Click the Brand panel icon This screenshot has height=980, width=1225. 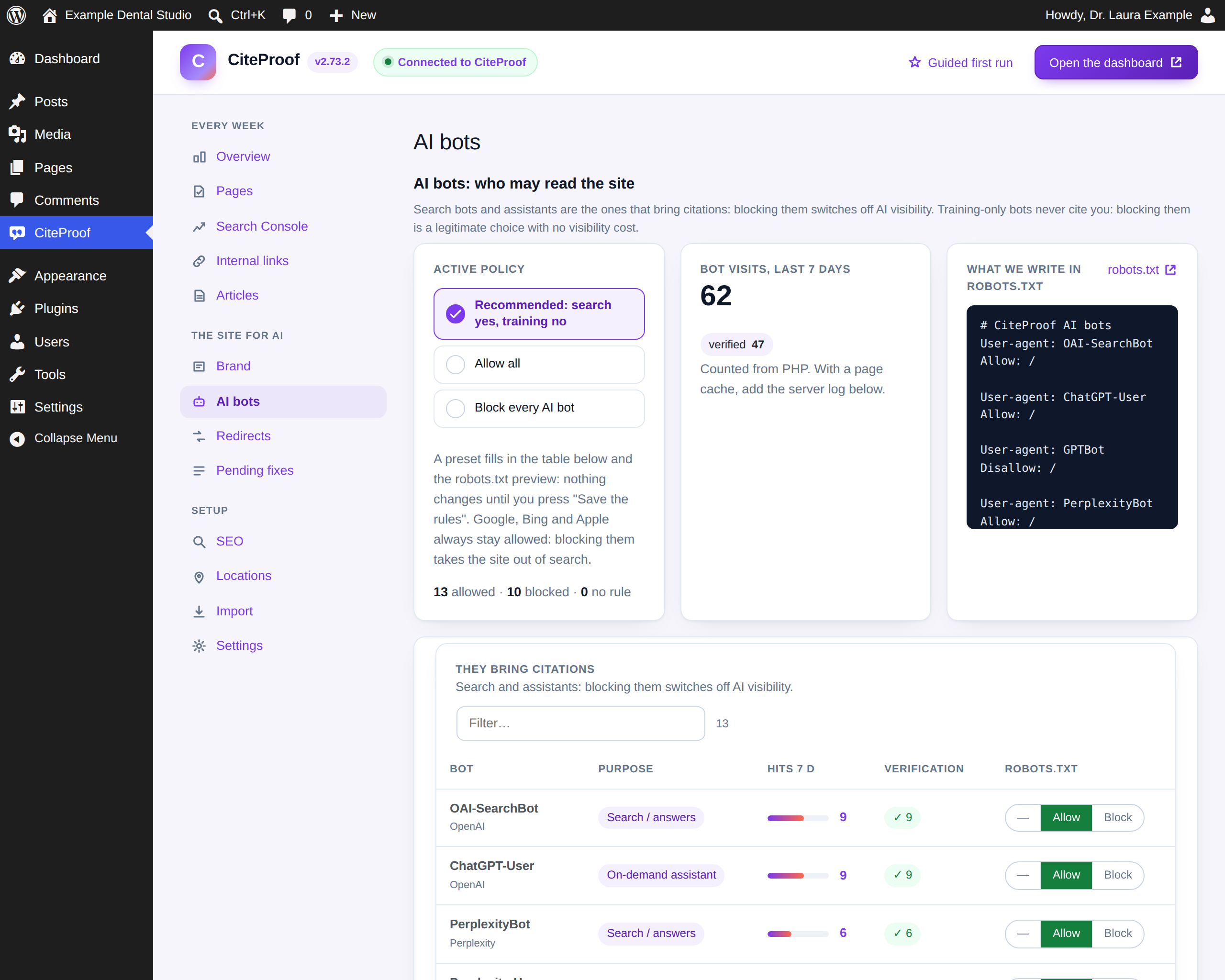[x=199, y=367]
